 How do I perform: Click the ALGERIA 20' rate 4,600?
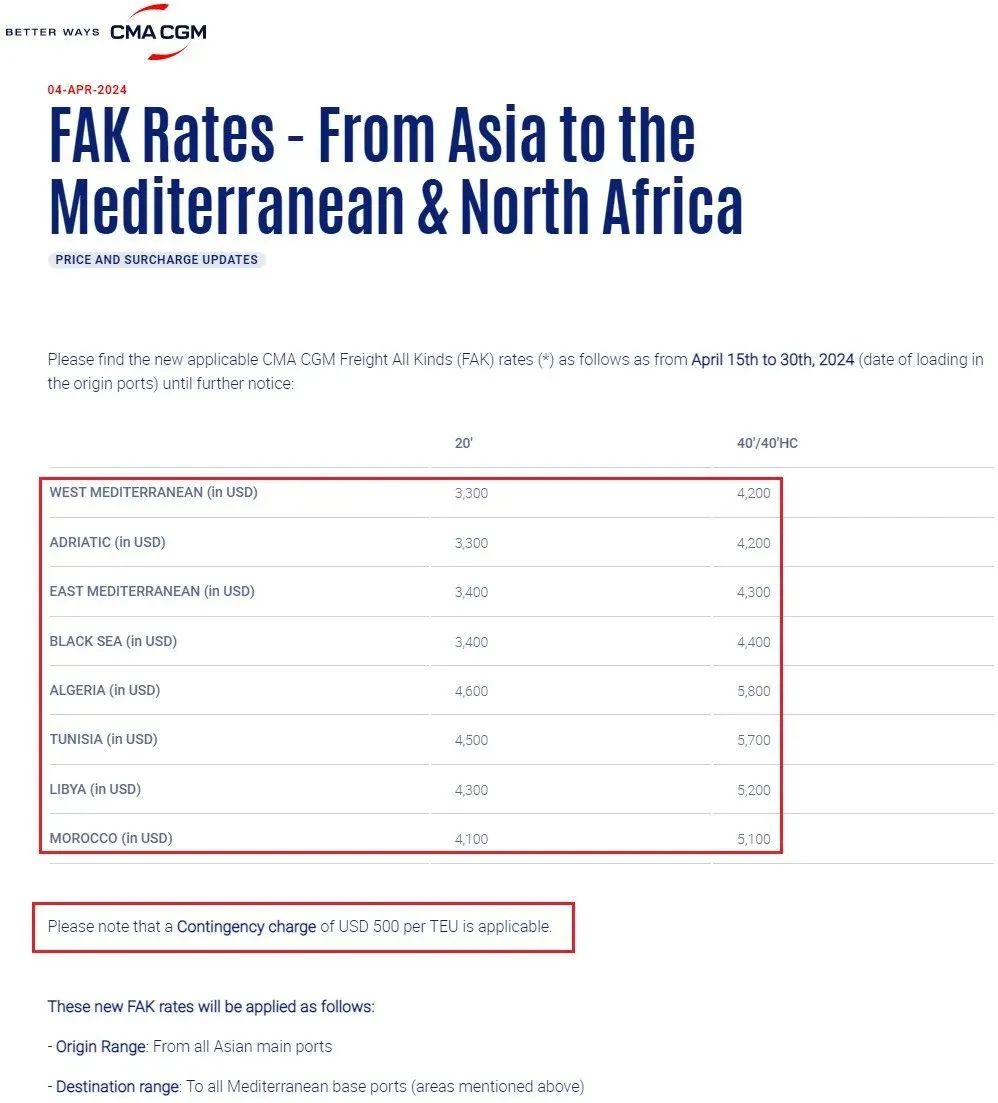point(471,691)
